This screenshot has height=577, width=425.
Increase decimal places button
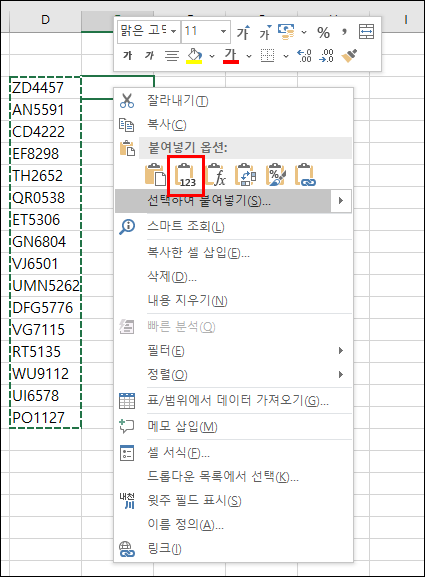(x=305, y=56)
